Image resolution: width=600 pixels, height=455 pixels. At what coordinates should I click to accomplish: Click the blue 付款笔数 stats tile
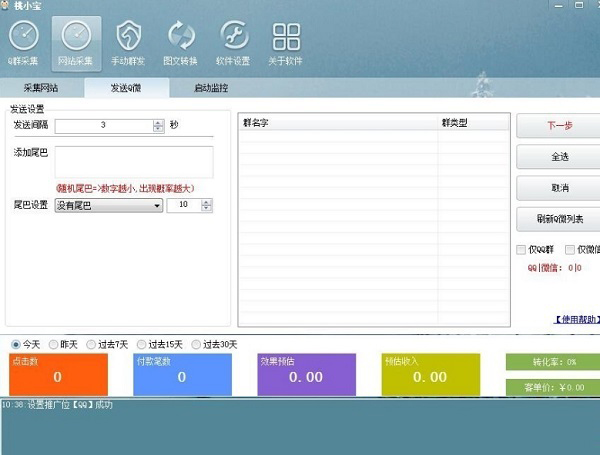click(x=183, y=374)
